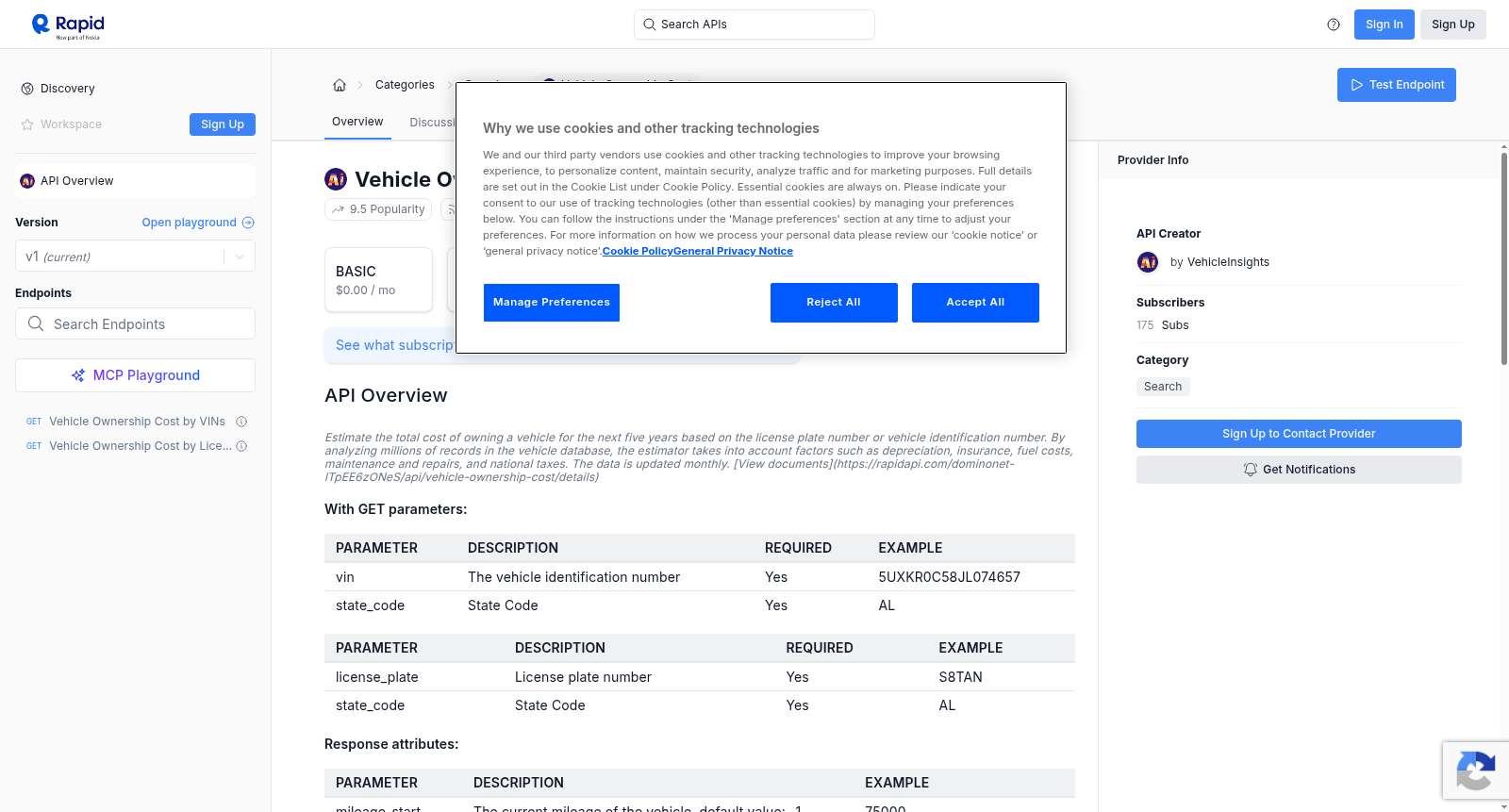Click the VehicleInsights provider name
The width and height of the screenshot is (1509, 812).
point(1228,262)
